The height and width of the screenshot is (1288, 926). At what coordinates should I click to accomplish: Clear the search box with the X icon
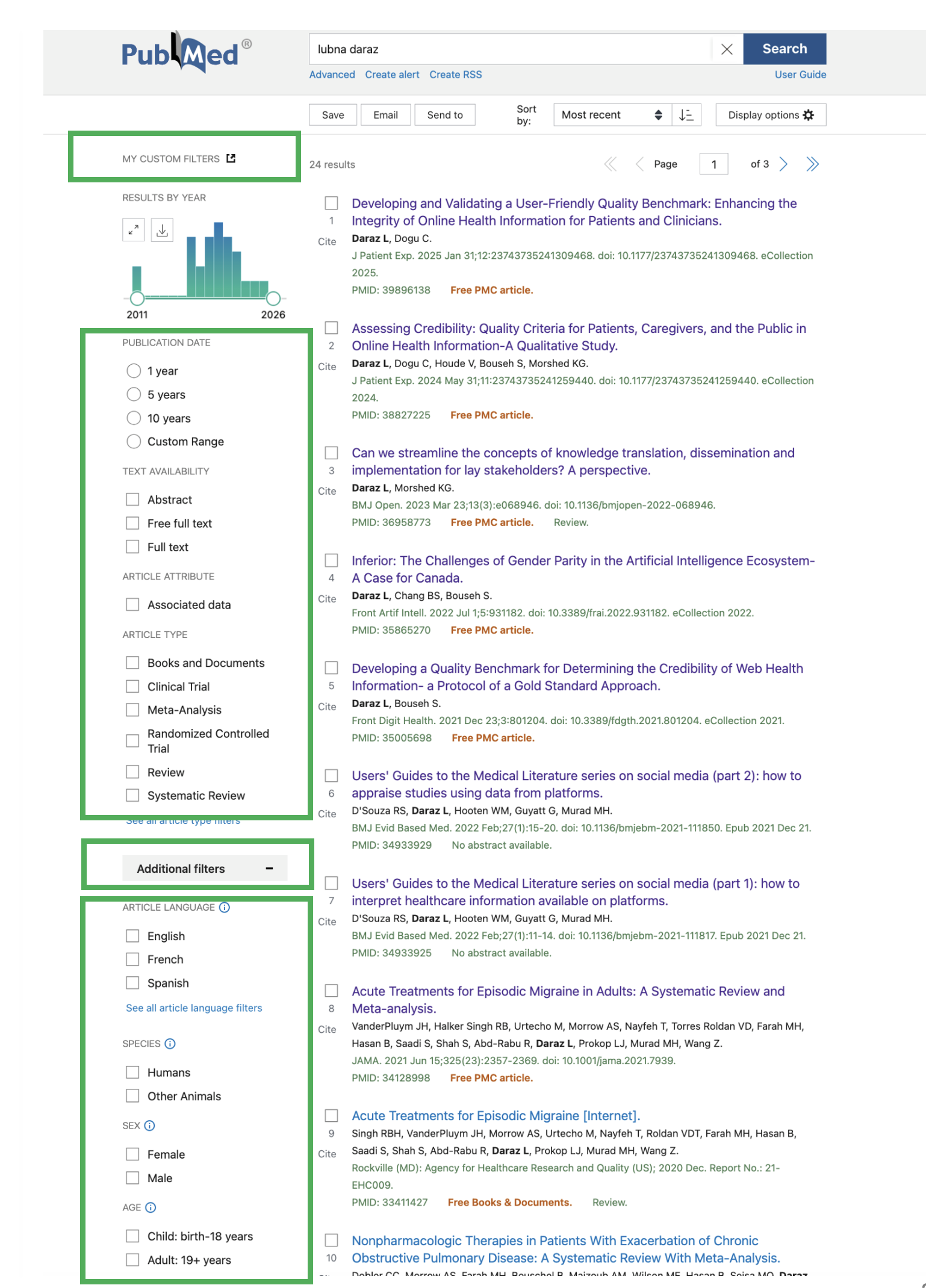(x=727, y=49)
